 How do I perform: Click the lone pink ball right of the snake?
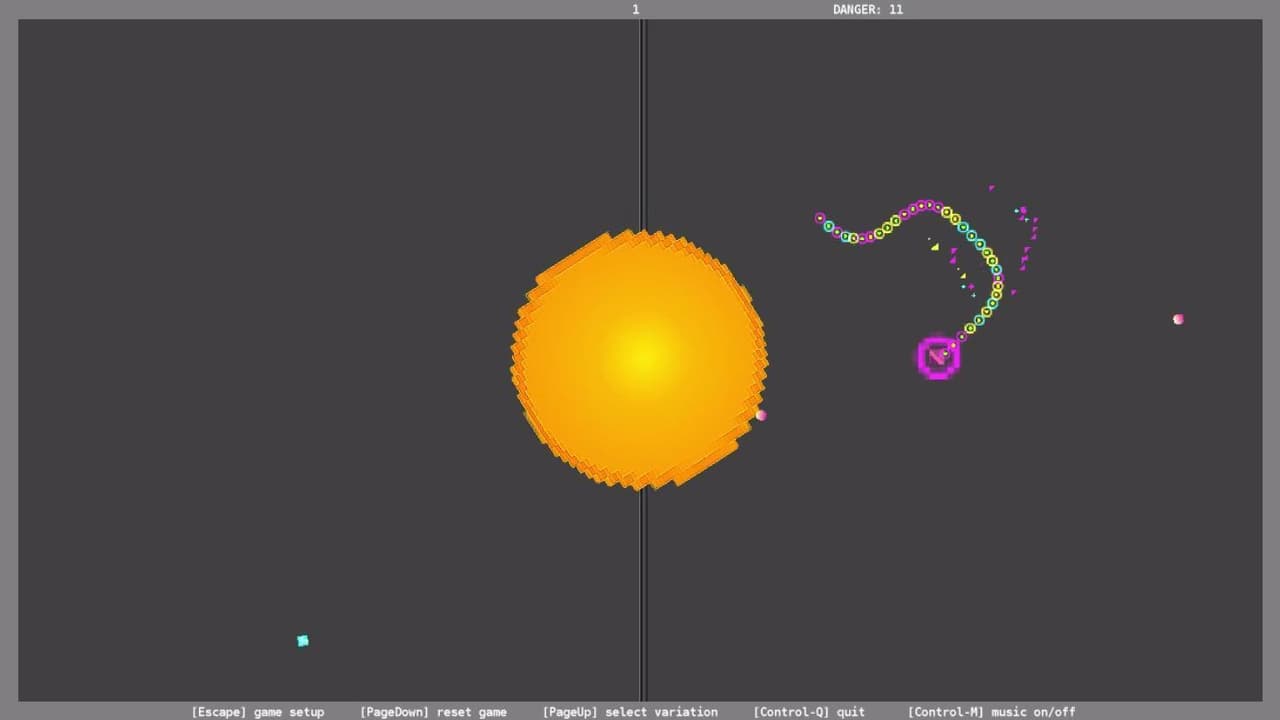click(x=1178, y=319)
